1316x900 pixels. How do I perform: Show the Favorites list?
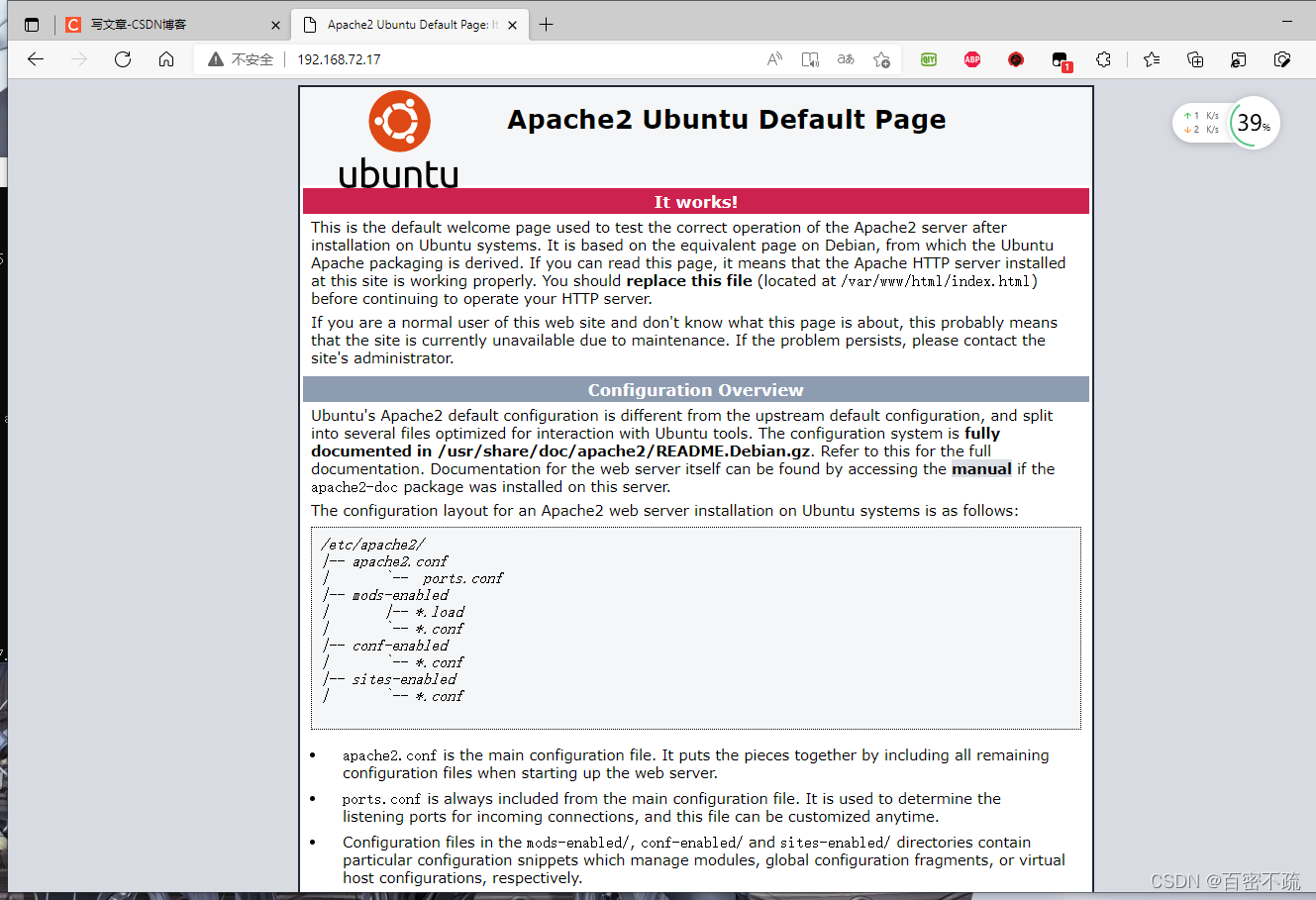coord(1152,59)
